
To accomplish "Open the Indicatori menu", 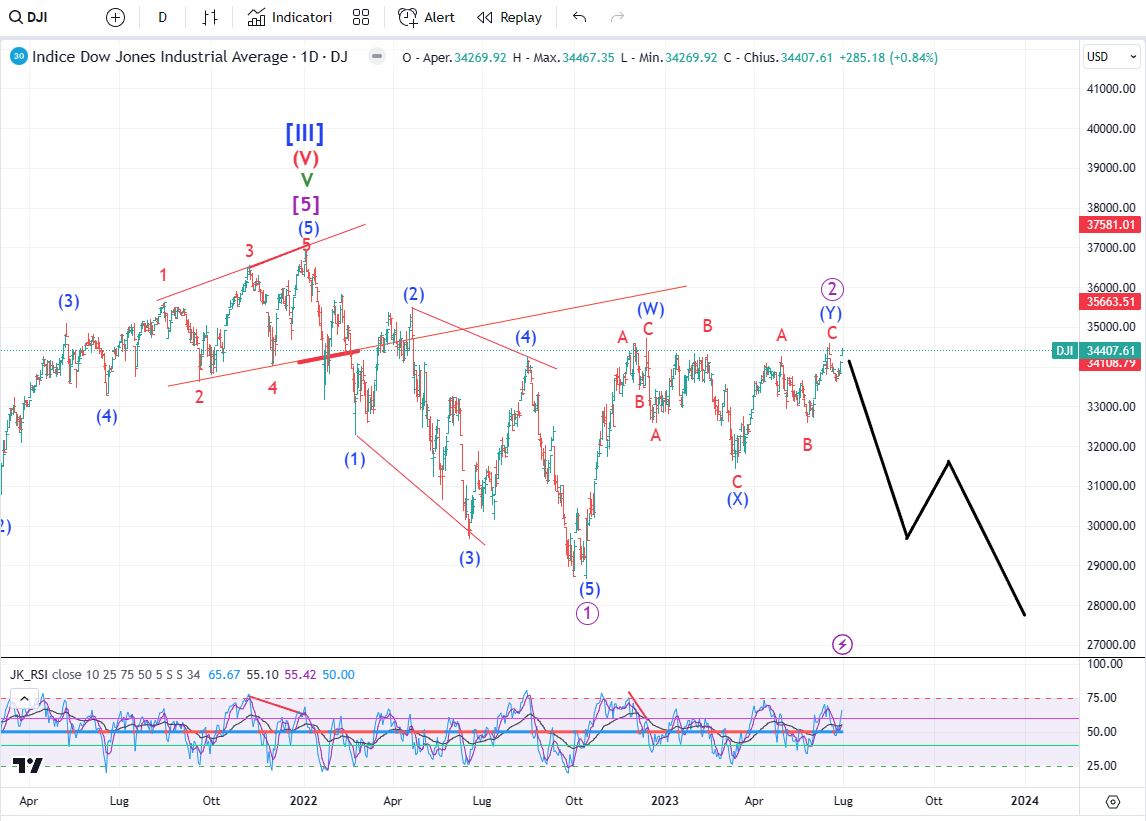I will pyautogui.click(x=289, y=17).
